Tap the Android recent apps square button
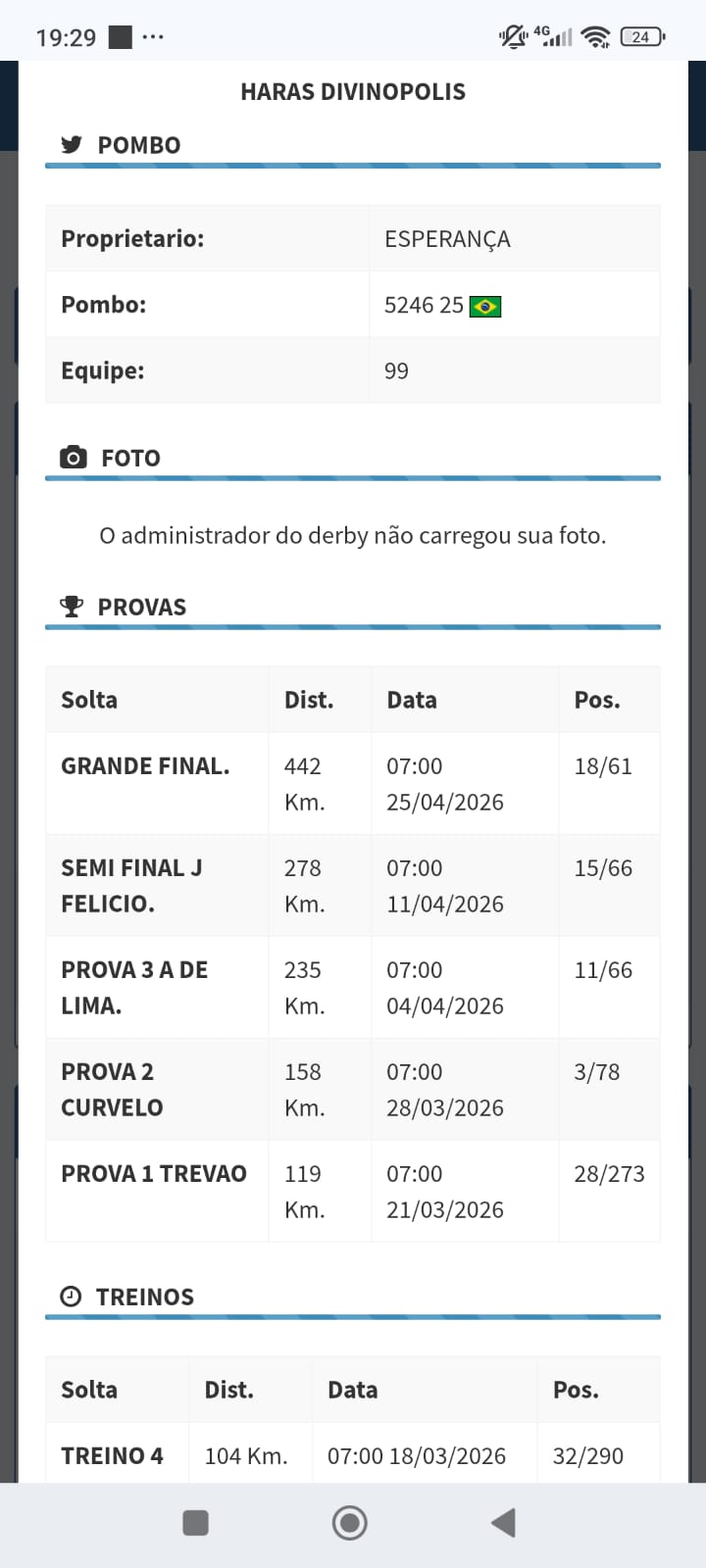The image size is (706, 1568). click(196, 1523)
